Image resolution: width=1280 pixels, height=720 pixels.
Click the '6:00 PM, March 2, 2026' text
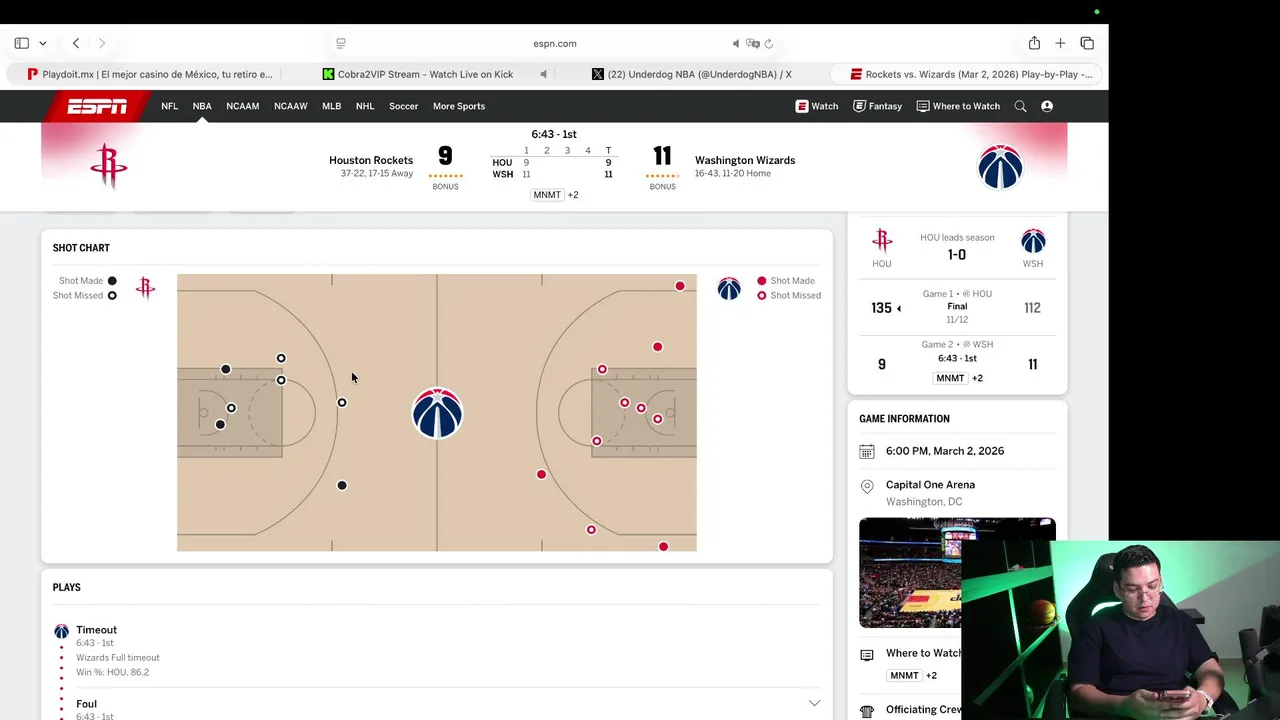tap(945, 451)
